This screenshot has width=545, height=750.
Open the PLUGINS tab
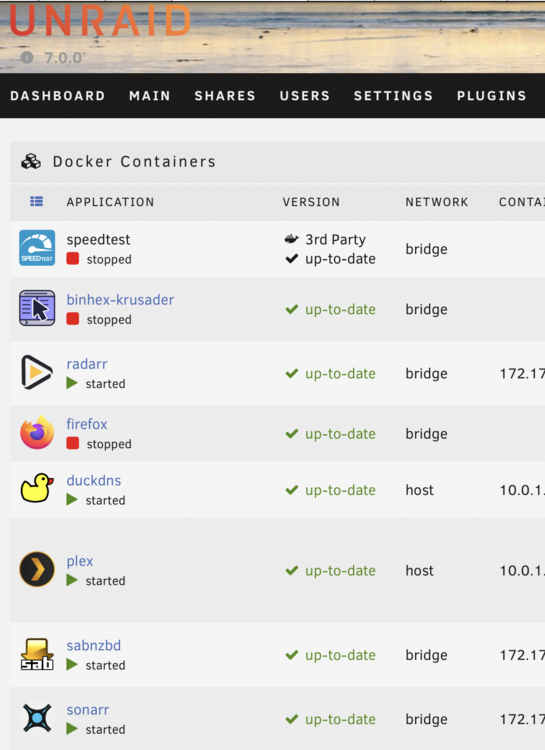click(491, 96)
